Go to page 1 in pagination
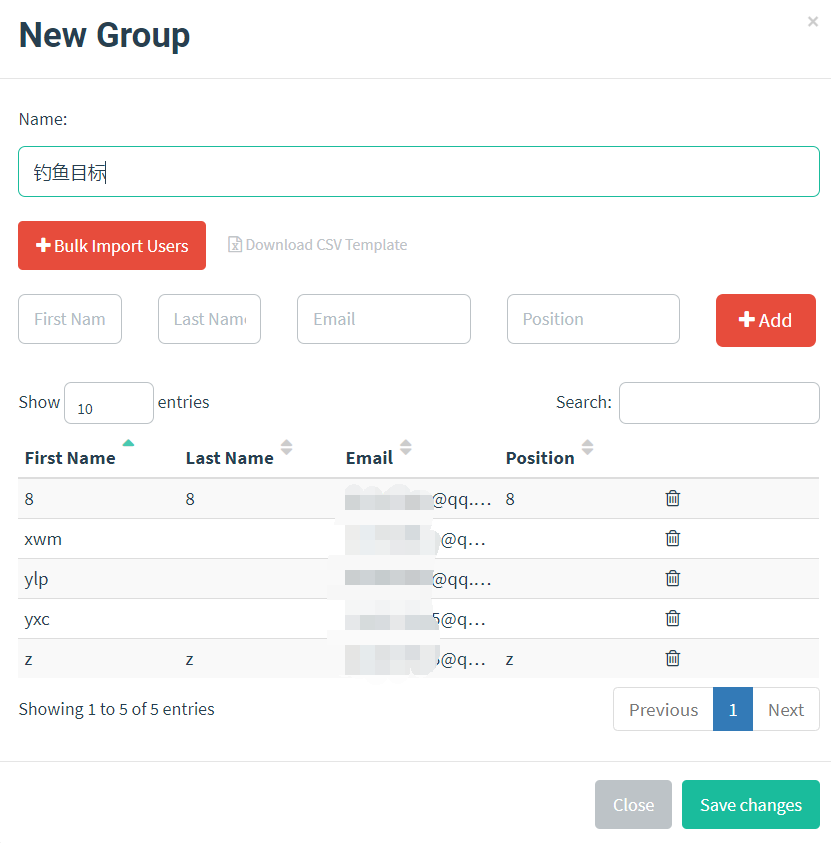The width and height of the screenshot is (831, 843). [733, 709]
